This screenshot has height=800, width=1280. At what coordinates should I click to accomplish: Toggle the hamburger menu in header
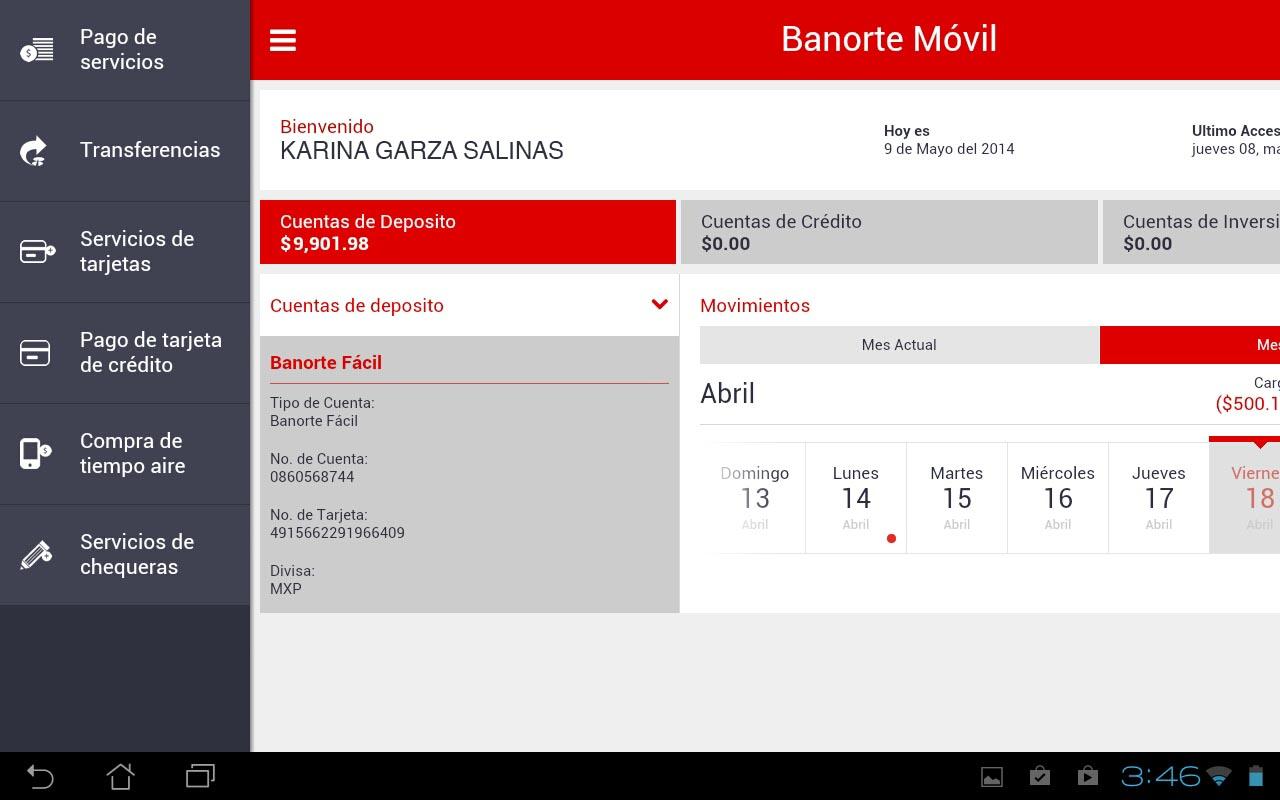pyautogui.click(x=283, y=40)
